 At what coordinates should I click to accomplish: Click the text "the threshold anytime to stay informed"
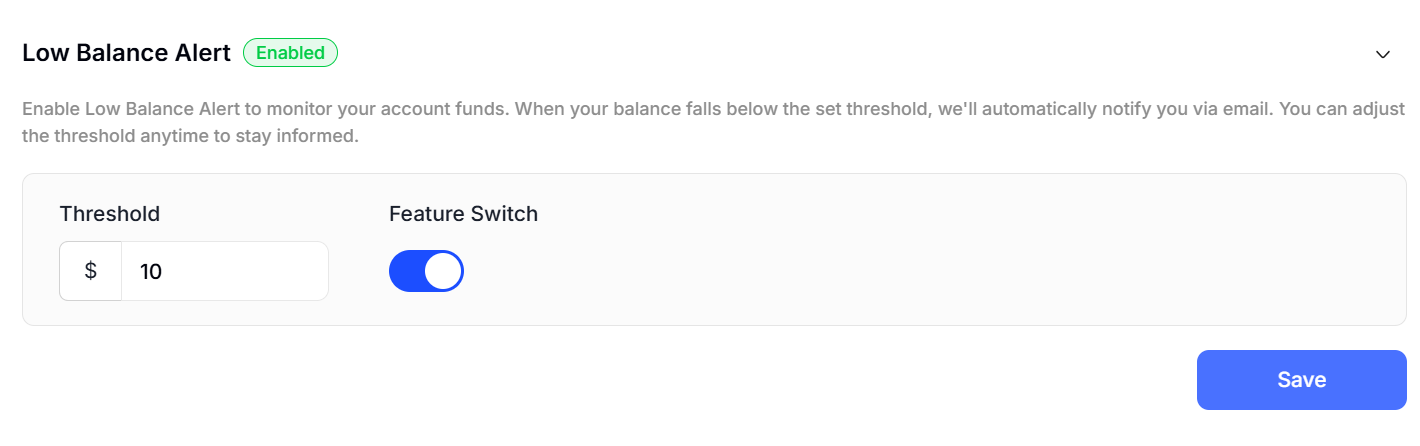point(190,136)
